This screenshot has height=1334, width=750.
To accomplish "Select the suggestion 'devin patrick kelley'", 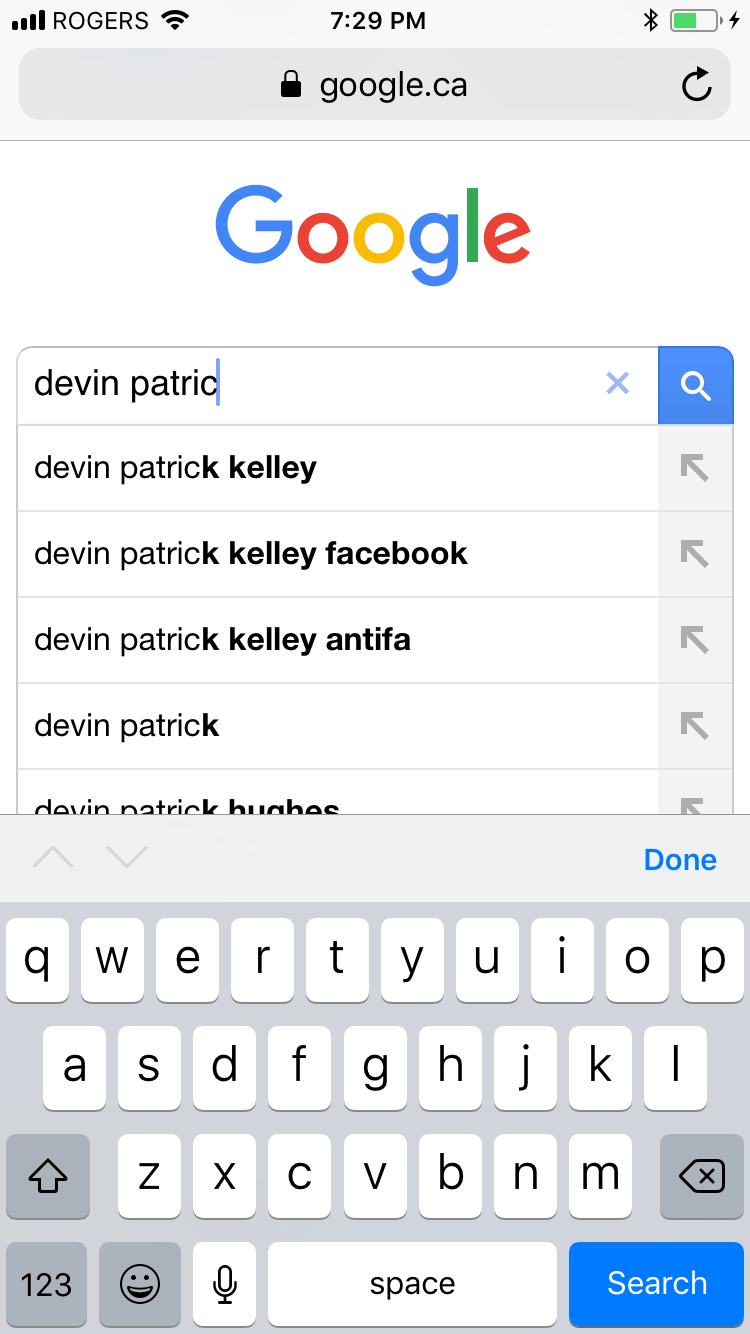I will 300,467.
